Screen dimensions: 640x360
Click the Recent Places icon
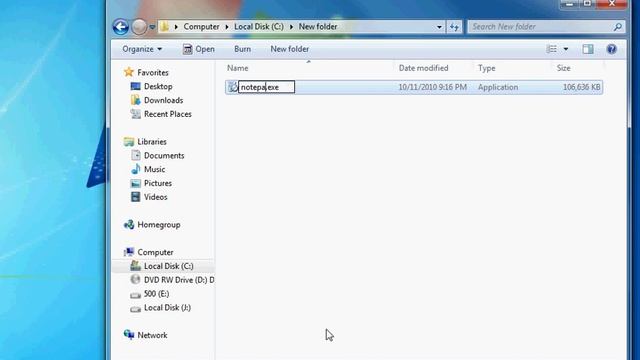[x=136, y=114]
